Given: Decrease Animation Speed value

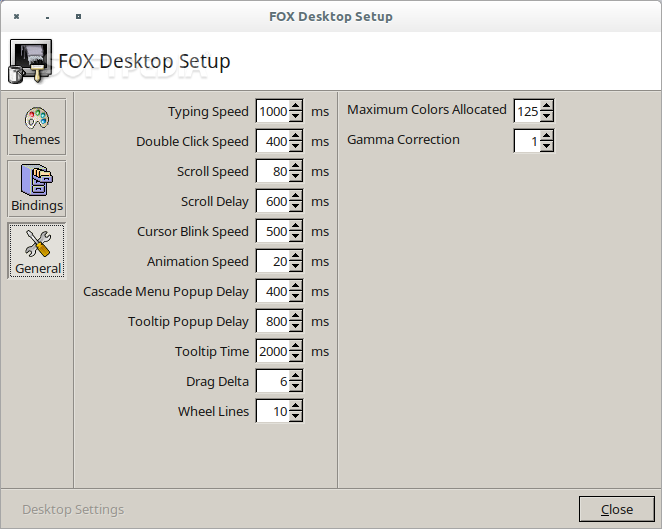Looking at the screenshot, I should click(x=296, y=266).
